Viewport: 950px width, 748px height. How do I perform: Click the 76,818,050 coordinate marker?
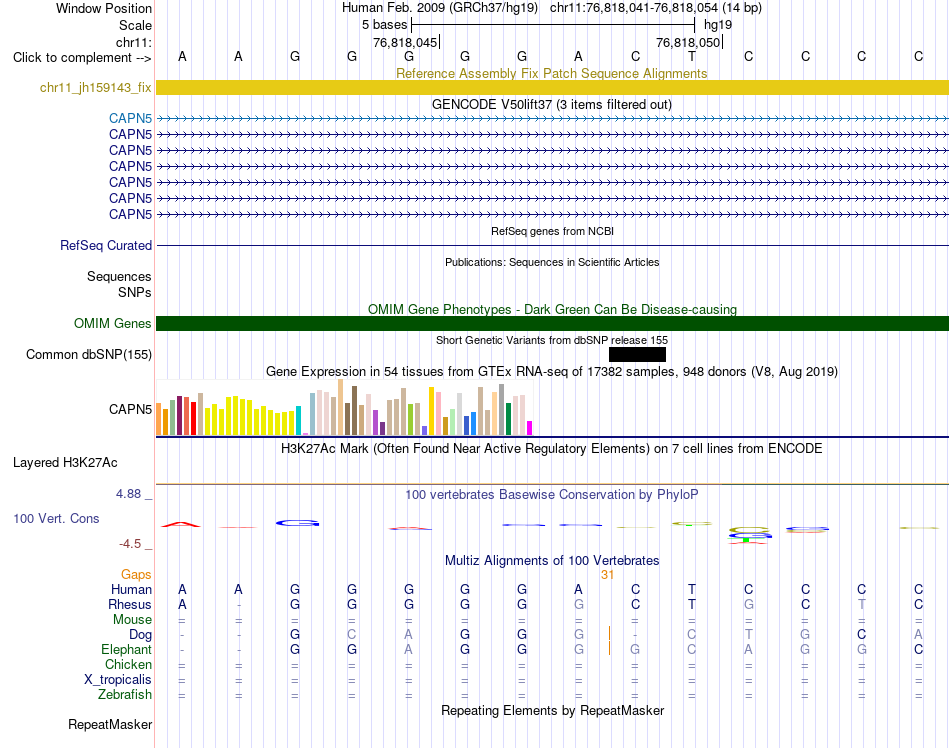click(688, 42)
